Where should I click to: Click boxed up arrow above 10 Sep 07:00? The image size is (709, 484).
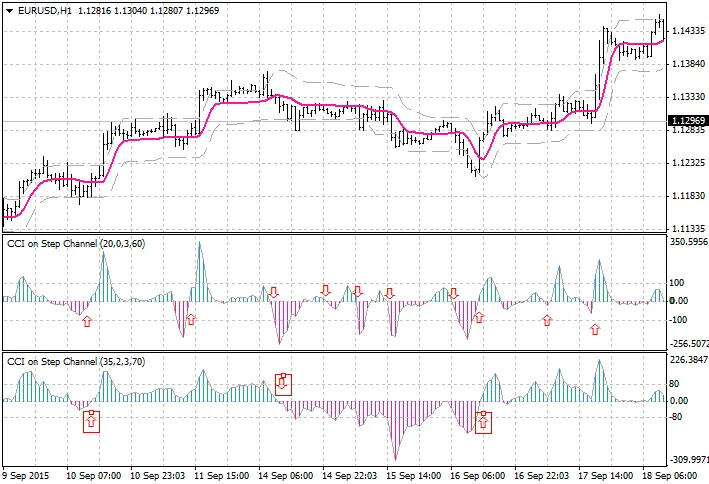click(x=91, y=421)
